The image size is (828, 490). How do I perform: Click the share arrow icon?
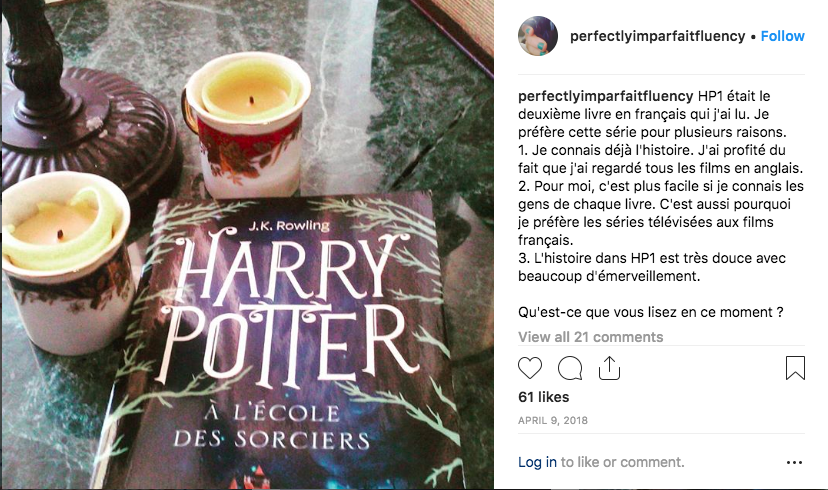pyautogui.click(x=609, y=368)
